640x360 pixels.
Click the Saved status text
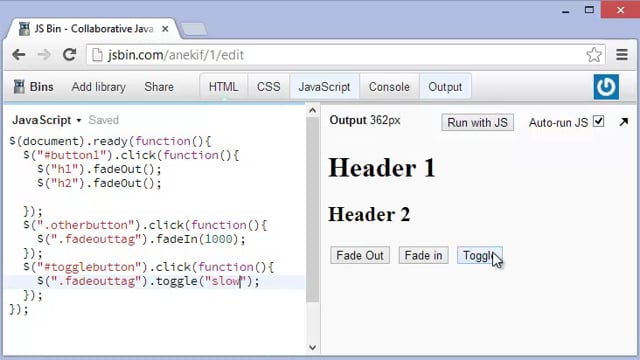click(104, 120)
